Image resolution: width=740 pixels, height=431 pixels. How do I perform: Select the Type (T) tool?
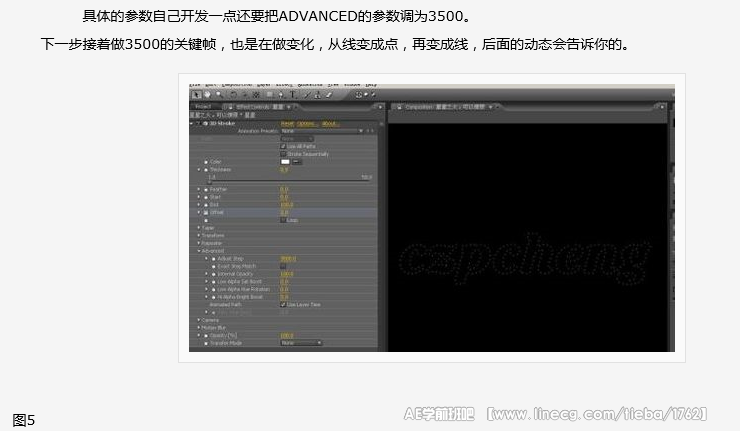coord(293,95)
